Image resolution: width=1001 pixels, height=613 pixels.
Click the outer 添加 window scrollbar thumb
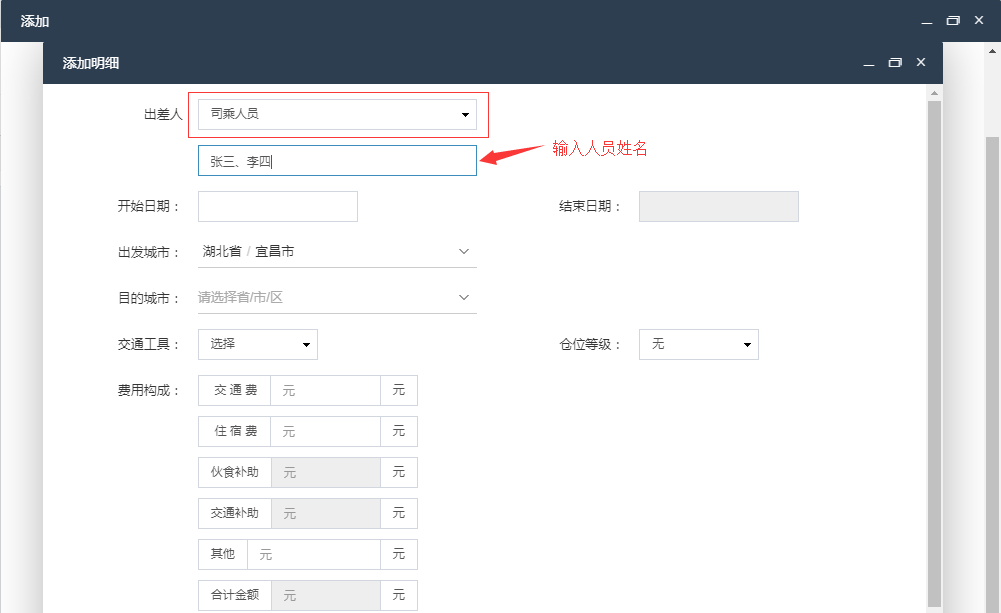coord(992,375)
